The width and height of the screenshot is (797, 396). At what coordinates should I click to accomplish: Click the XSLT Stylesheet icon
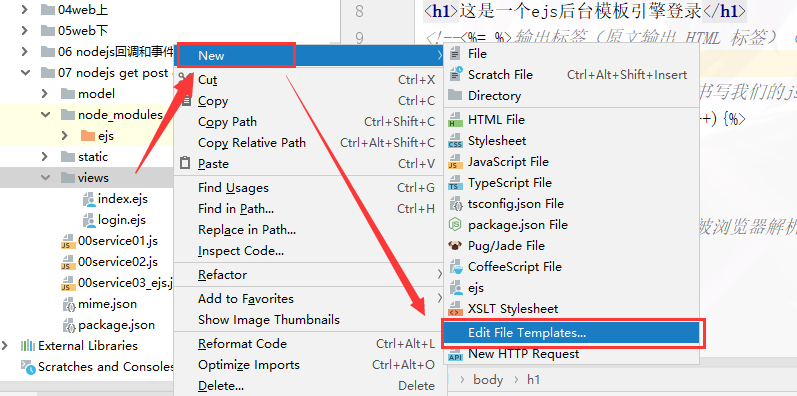(455, 309)
